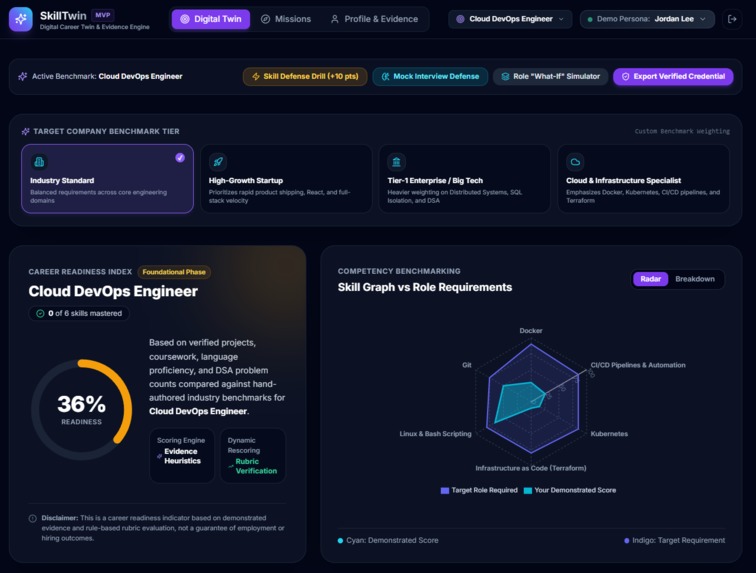Click the logout arrow icon
This screenshot has width=756, height=573.
[x=732, y=19]
